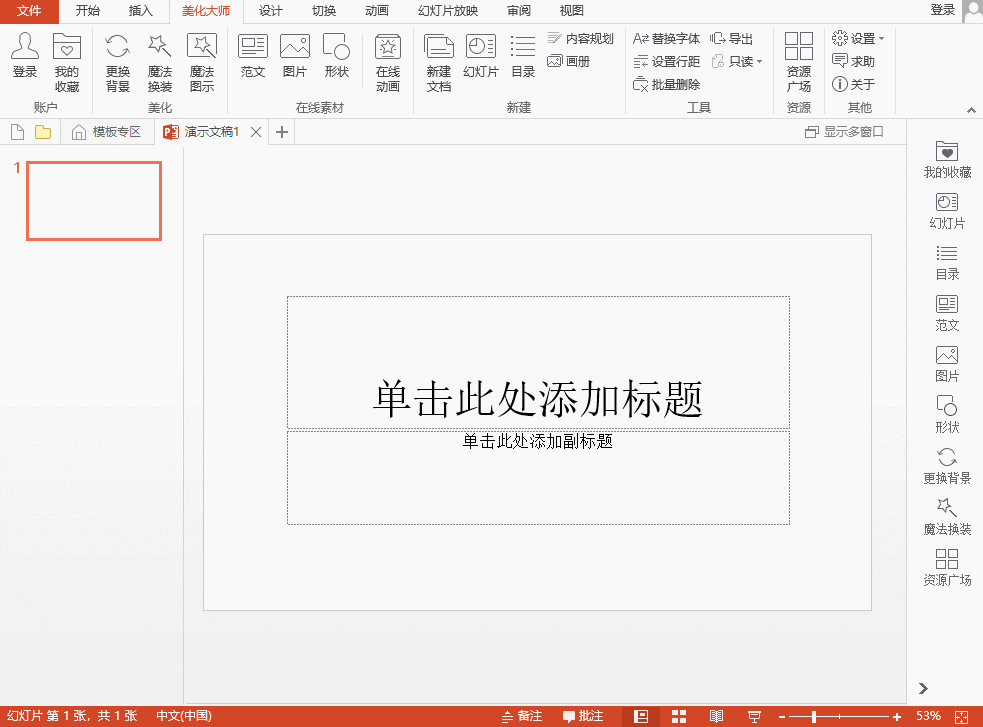The height and width of the screenshot is (727, 983).
Task: Open the 文件 menu
Action: [x=29, y=11]
